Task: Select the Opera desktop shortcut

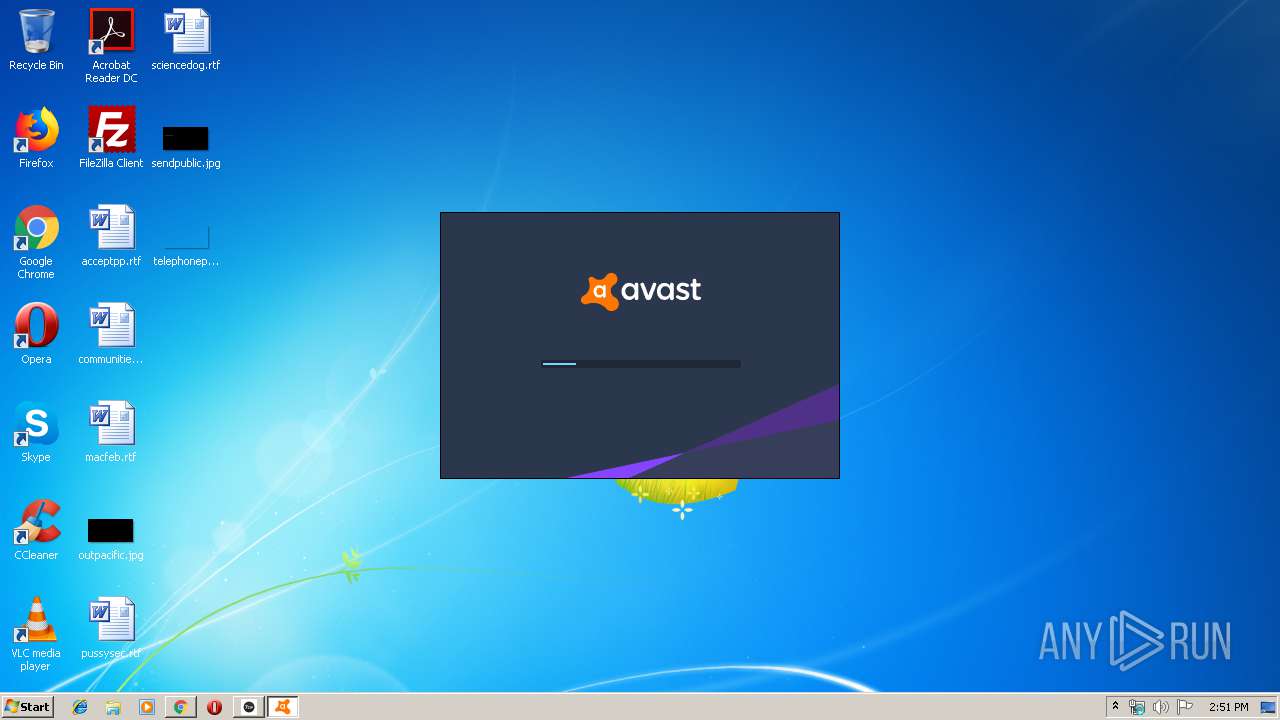Action: coord(36,334)
